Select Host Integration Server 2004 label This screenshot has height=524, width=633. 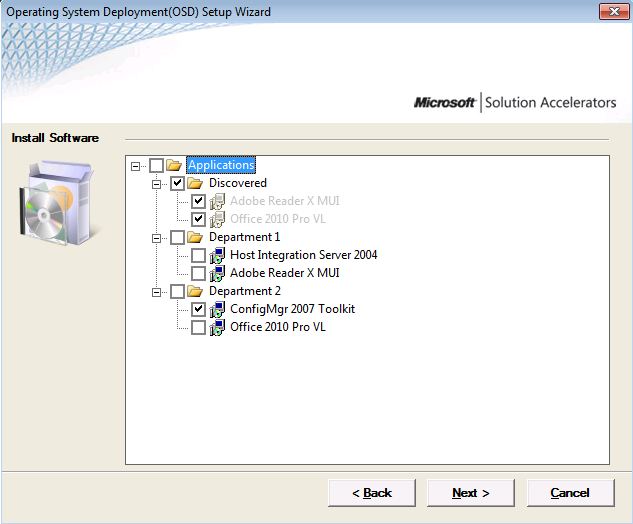pyautogui.click(x=304, y=255)
